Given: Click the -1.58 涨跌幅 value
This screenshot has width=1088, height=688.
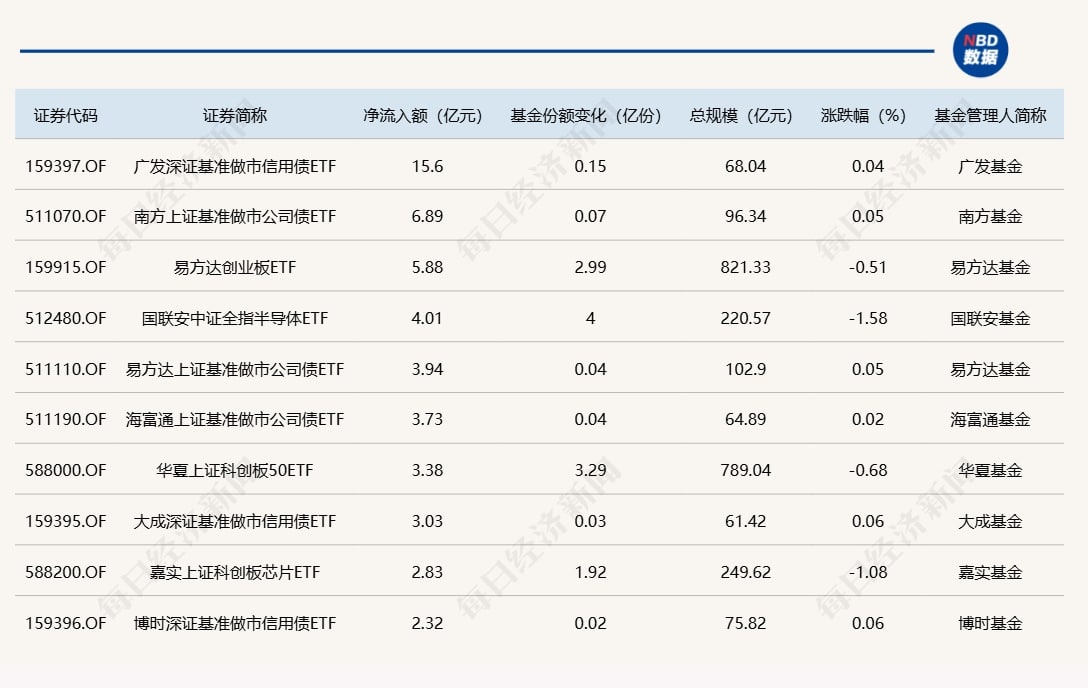Looking at the screenshot, I should point(864,318).
